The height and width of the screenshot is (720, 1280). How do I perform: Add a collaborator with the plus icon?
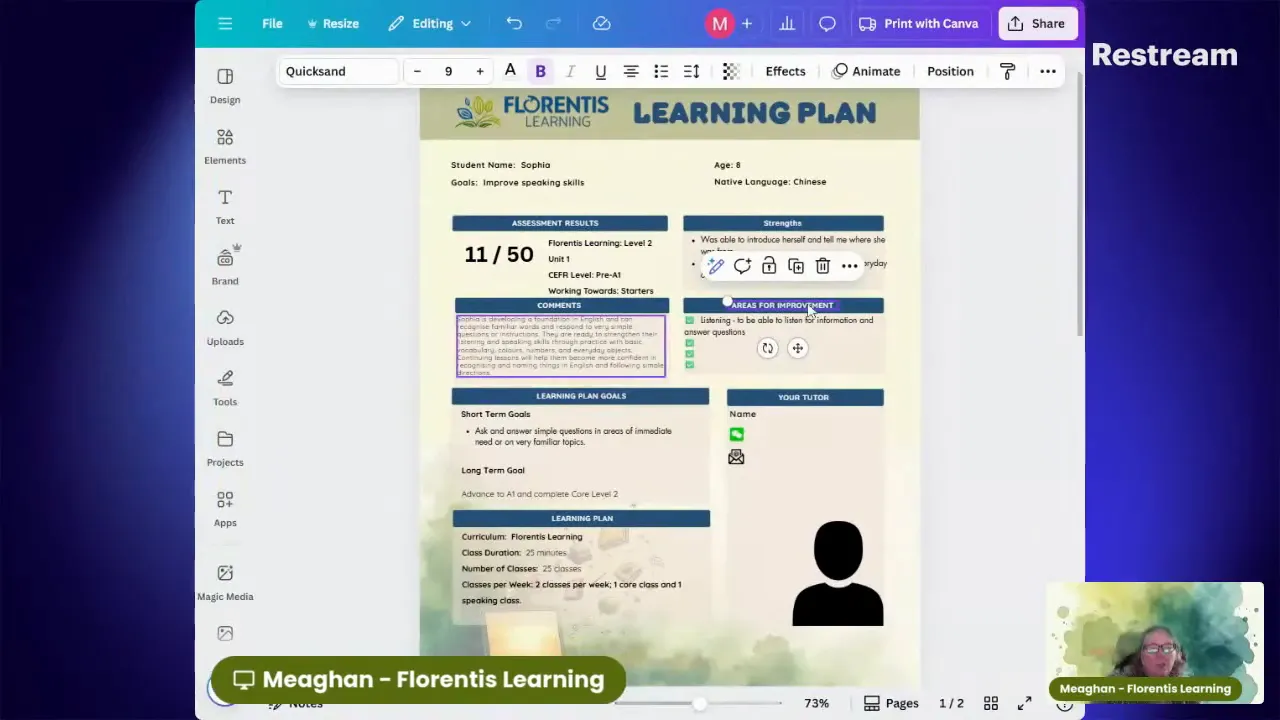pos(746,23)
